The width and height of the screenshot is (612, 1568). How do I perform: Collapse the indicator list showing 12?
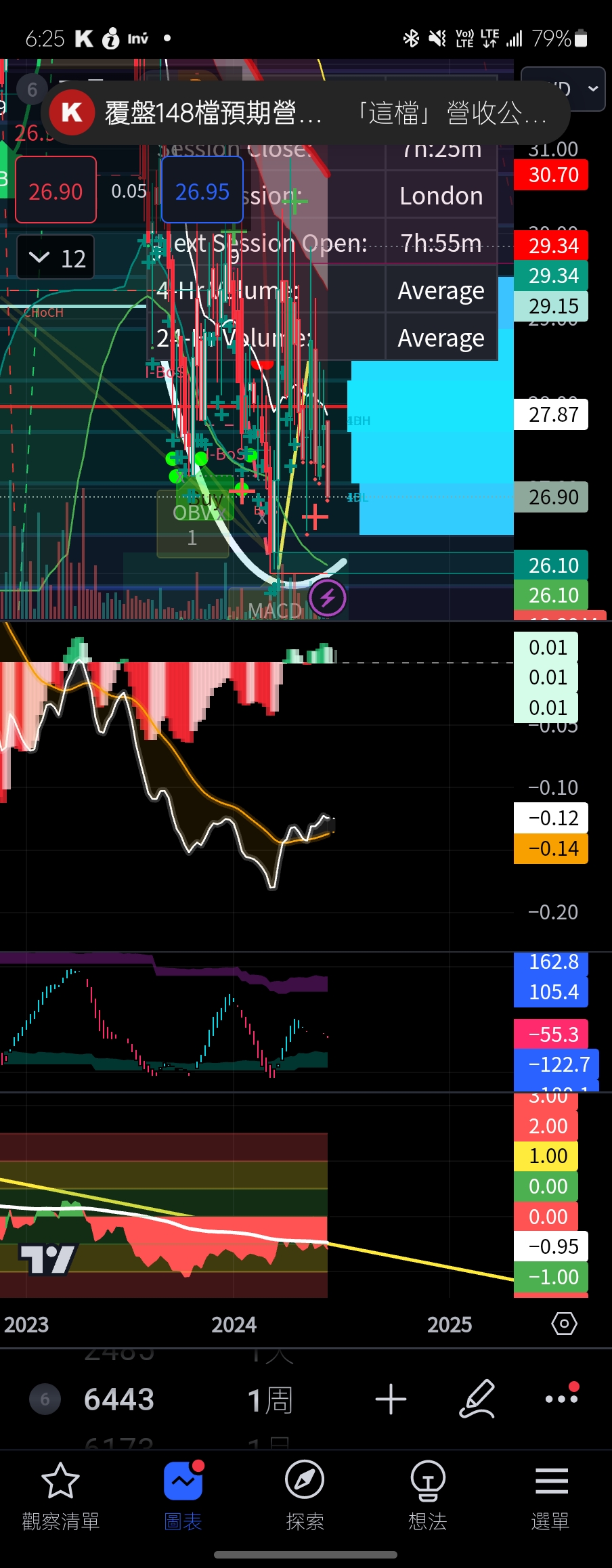pyautogui.click(x=56, y=257)
